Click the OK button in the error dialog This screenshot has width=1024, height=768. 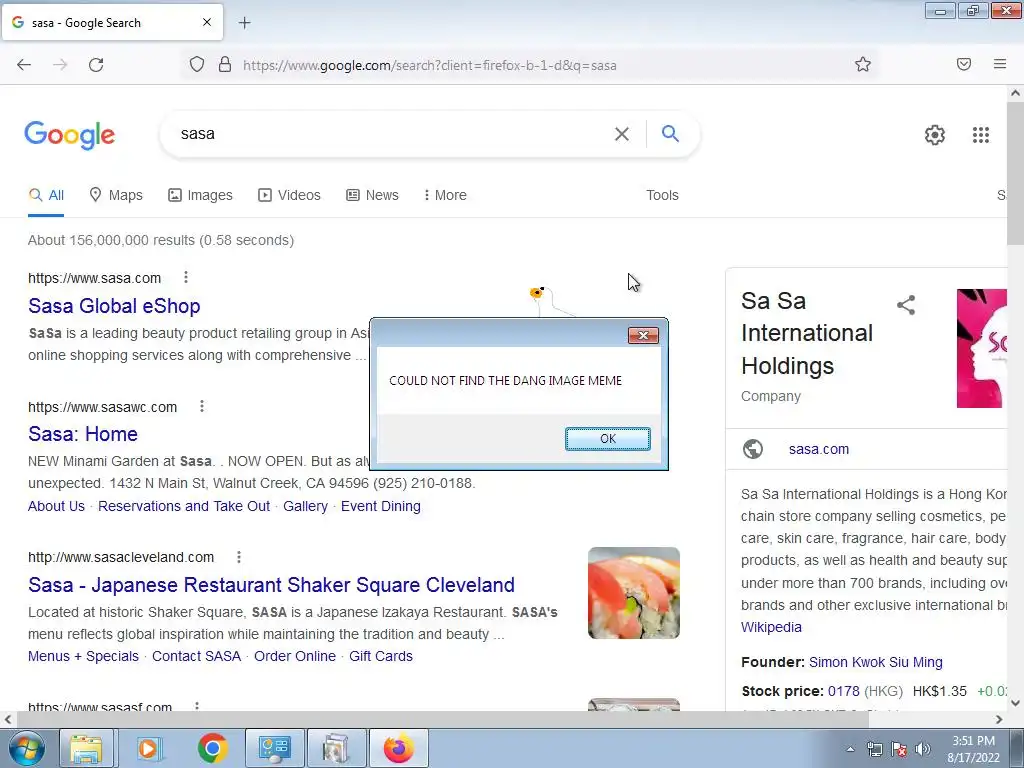(x=607, y=439)
